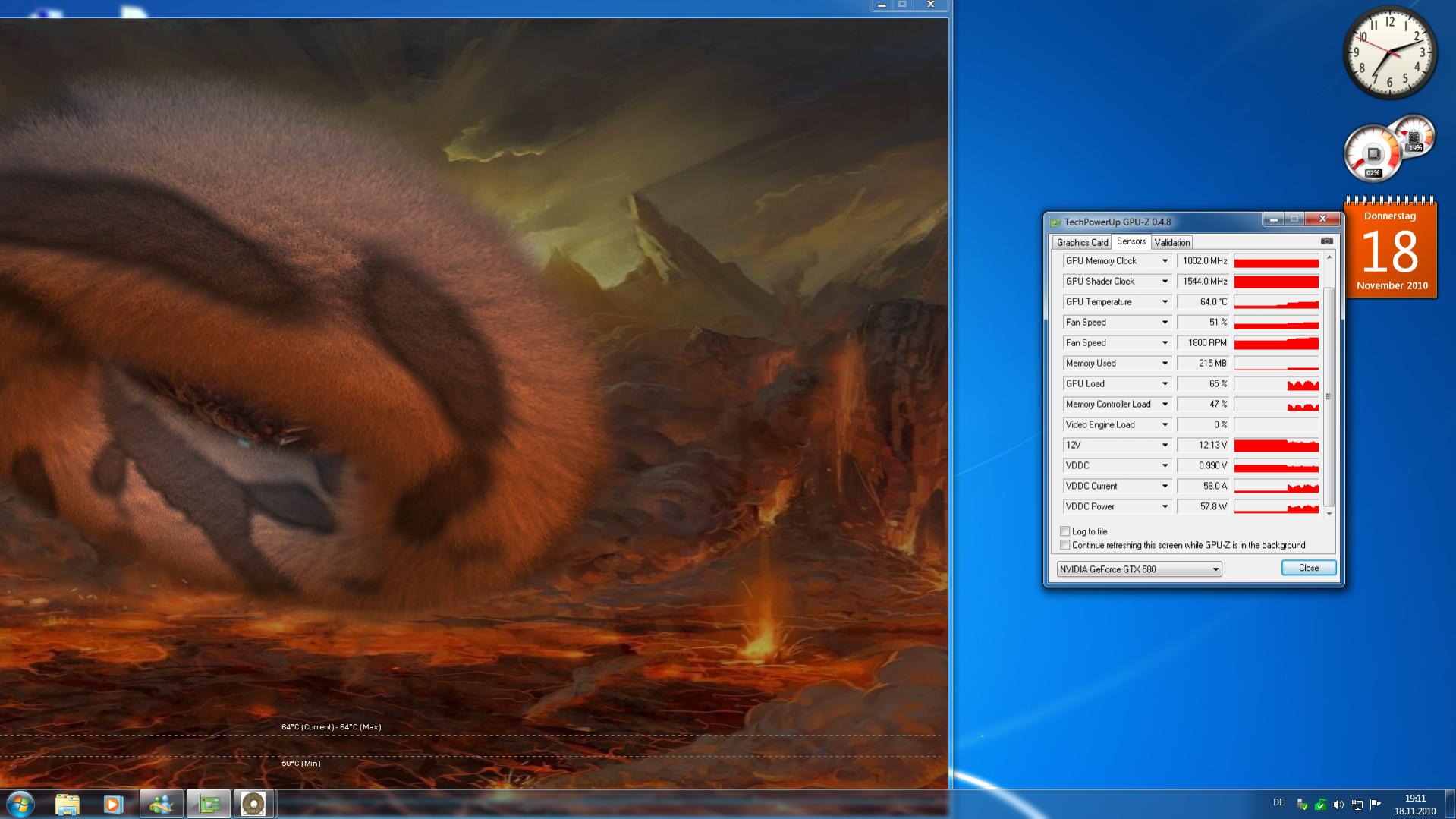Click the 57.8 W VDDC power value
Screen dimensions: 1456x819
(x=1203, y=507)
